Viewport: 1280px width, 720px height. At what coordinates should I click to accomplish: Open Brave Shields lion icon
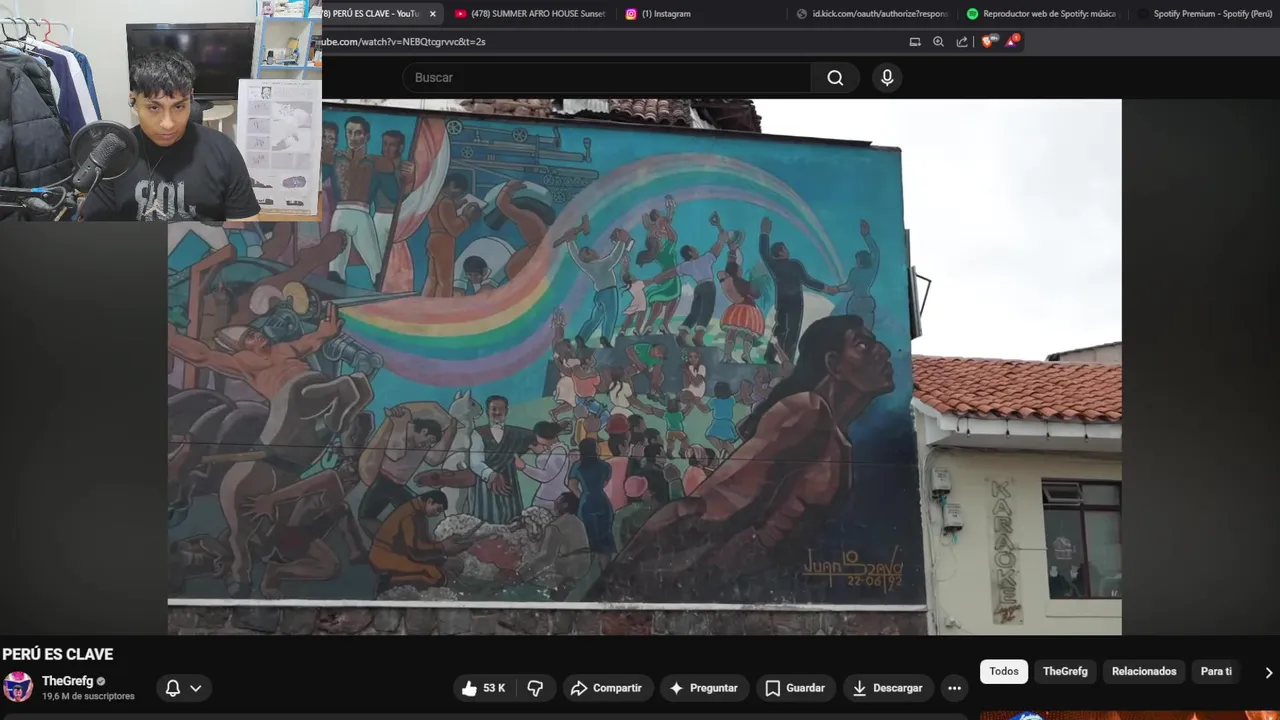(x=988, y=42)
